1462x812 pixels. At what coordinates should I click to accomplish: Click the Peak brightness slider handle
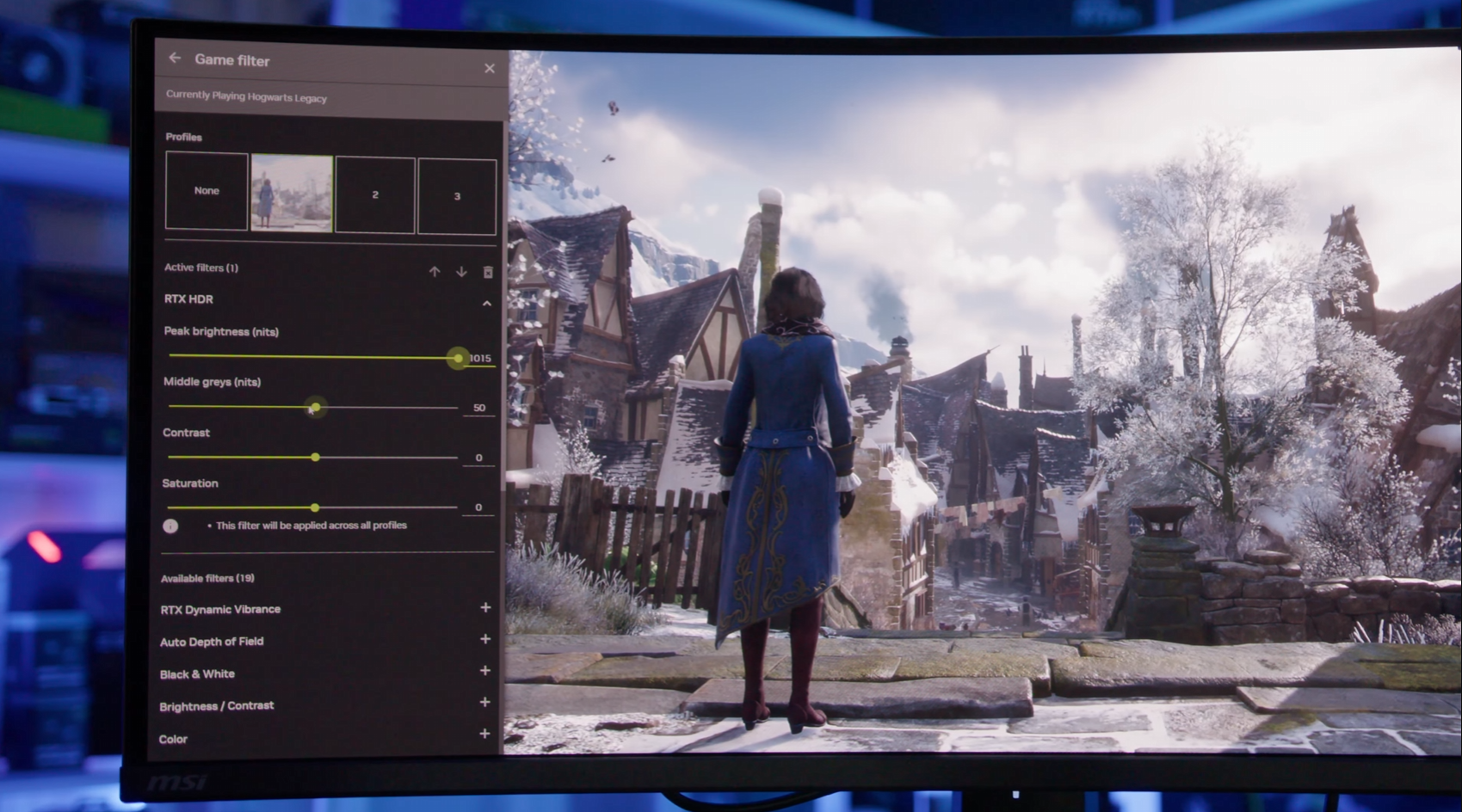(458, 358)
